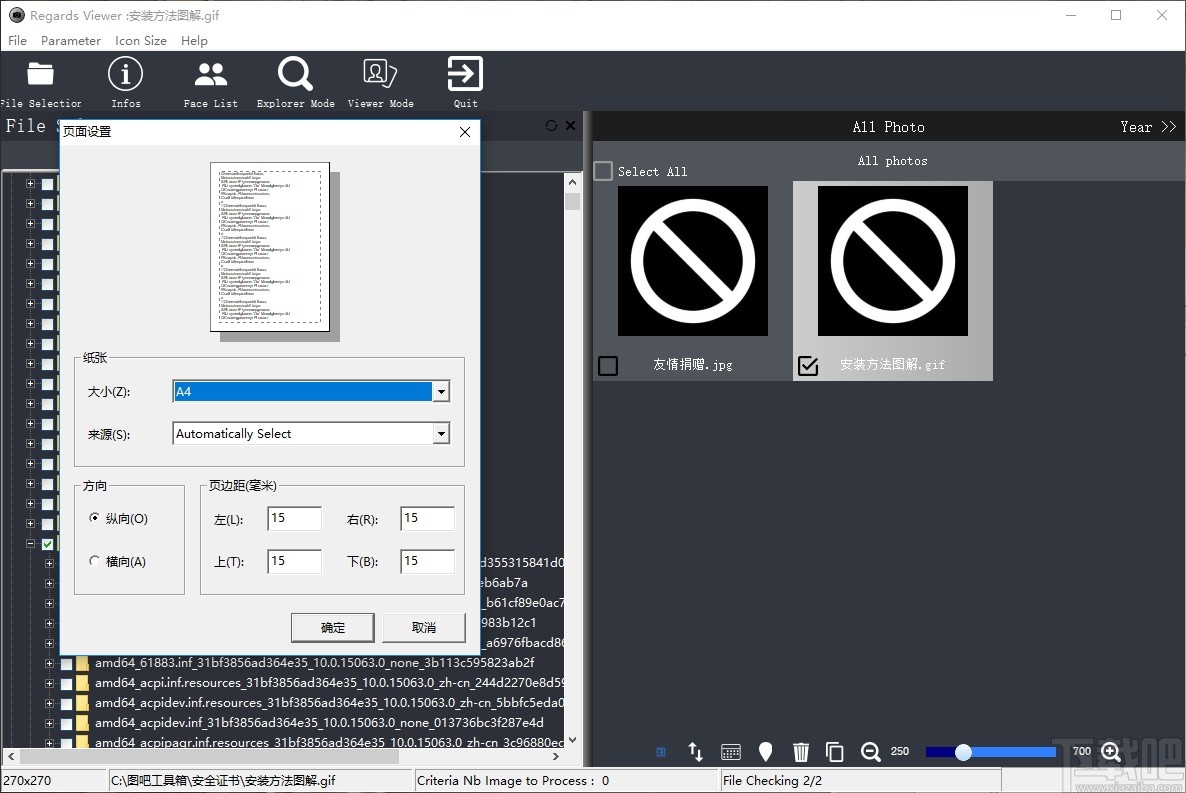Select the 友情捐赠.jpg thumbnail
Screen dimensions: 1186x793
(x=693, y=261)
